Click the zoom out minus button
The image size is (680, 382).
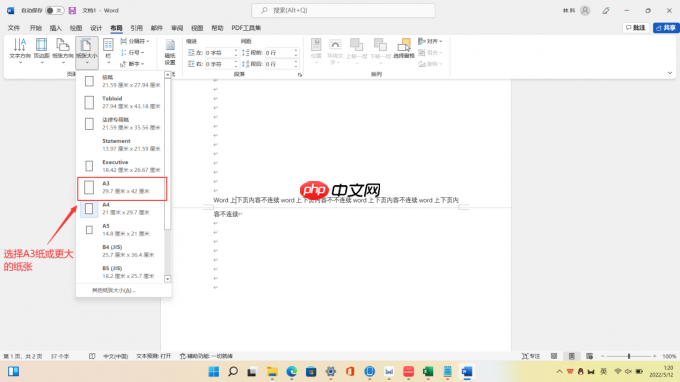tap(602, 356)
